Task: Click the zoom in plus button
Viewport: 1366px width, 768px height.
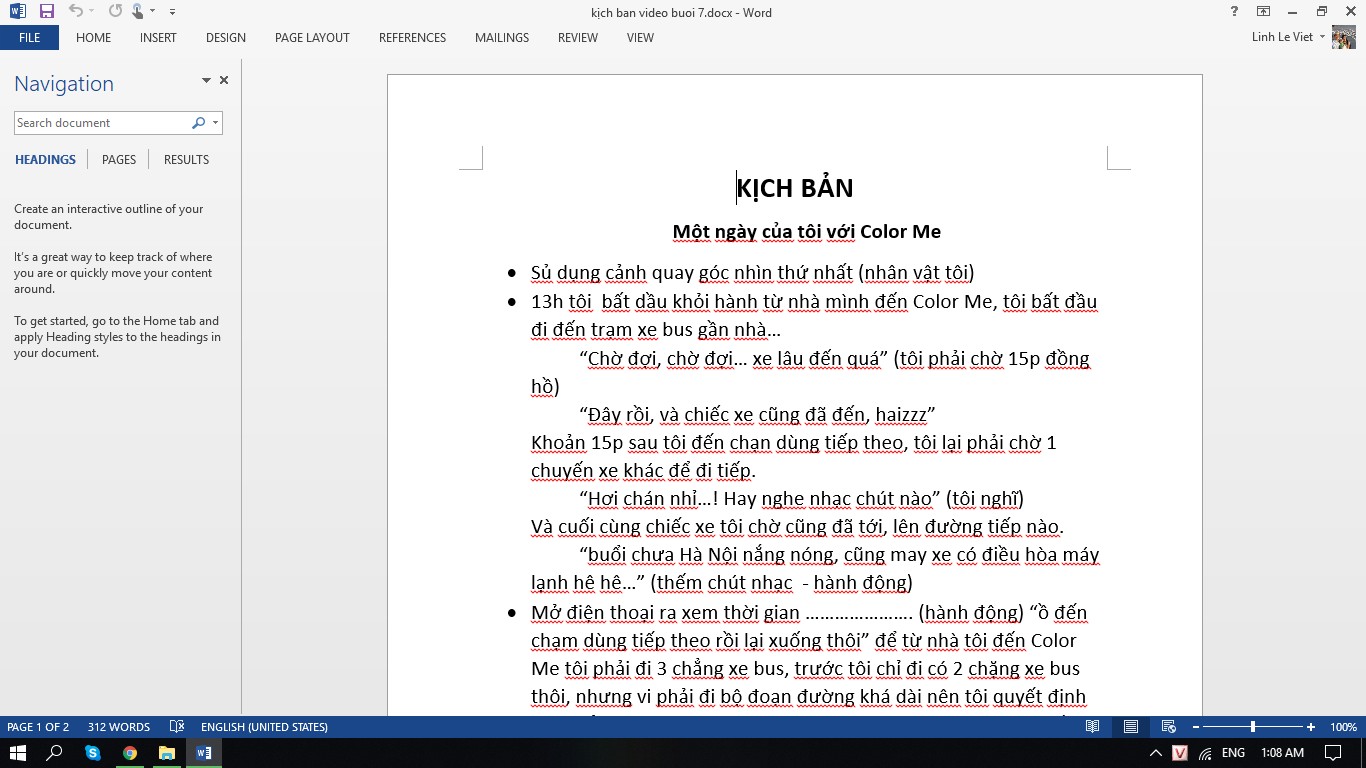Action: pyautogui.click(x=1311, y=727)
